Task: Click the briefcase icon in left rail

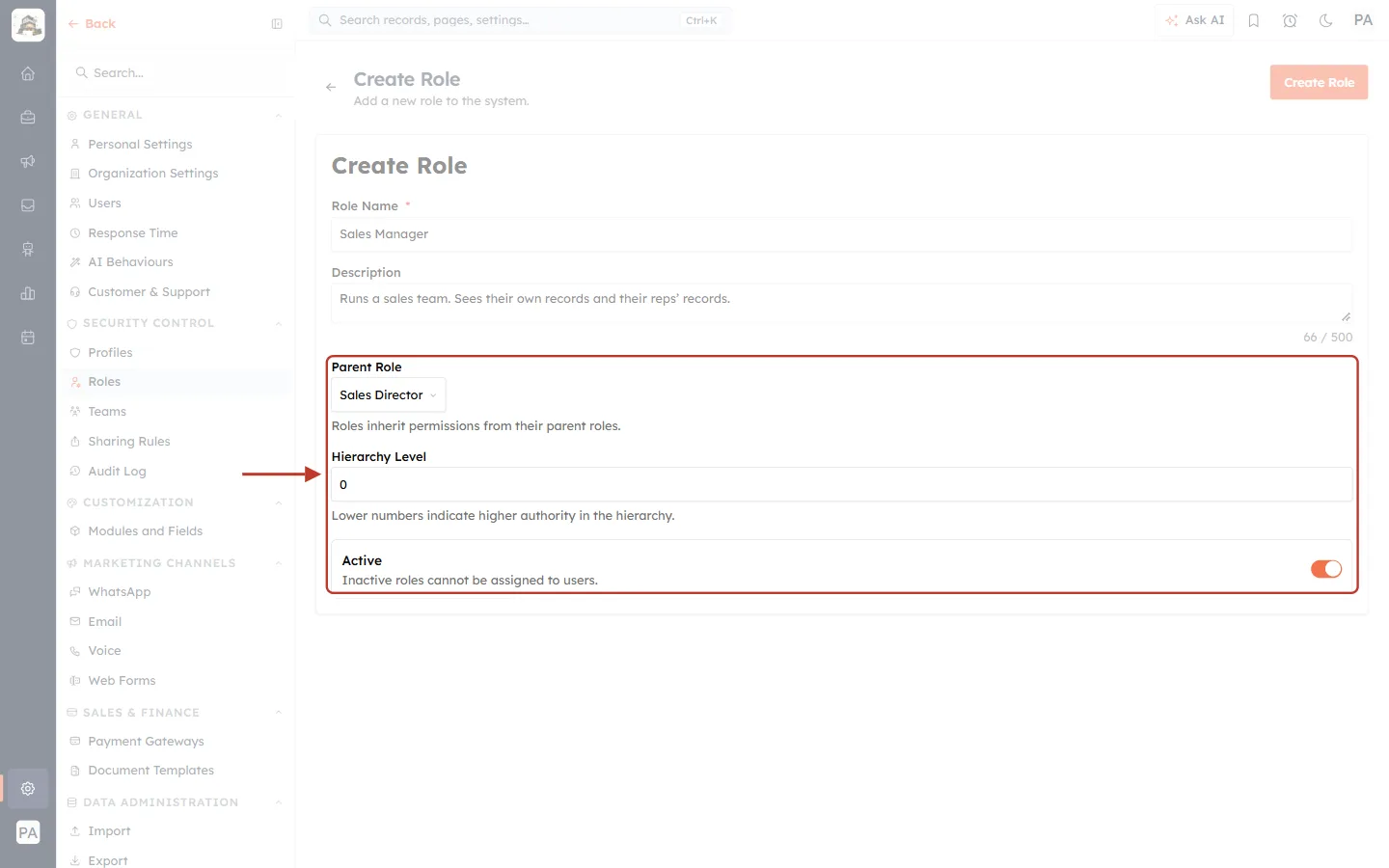Action: coord(28,118)
